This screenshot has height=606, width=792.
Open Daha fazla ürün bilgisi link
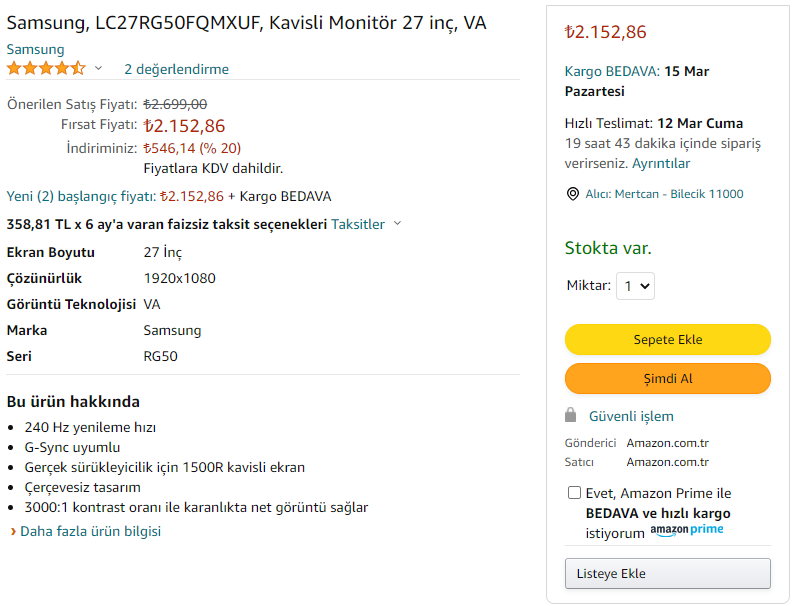[x=92, y=531]
